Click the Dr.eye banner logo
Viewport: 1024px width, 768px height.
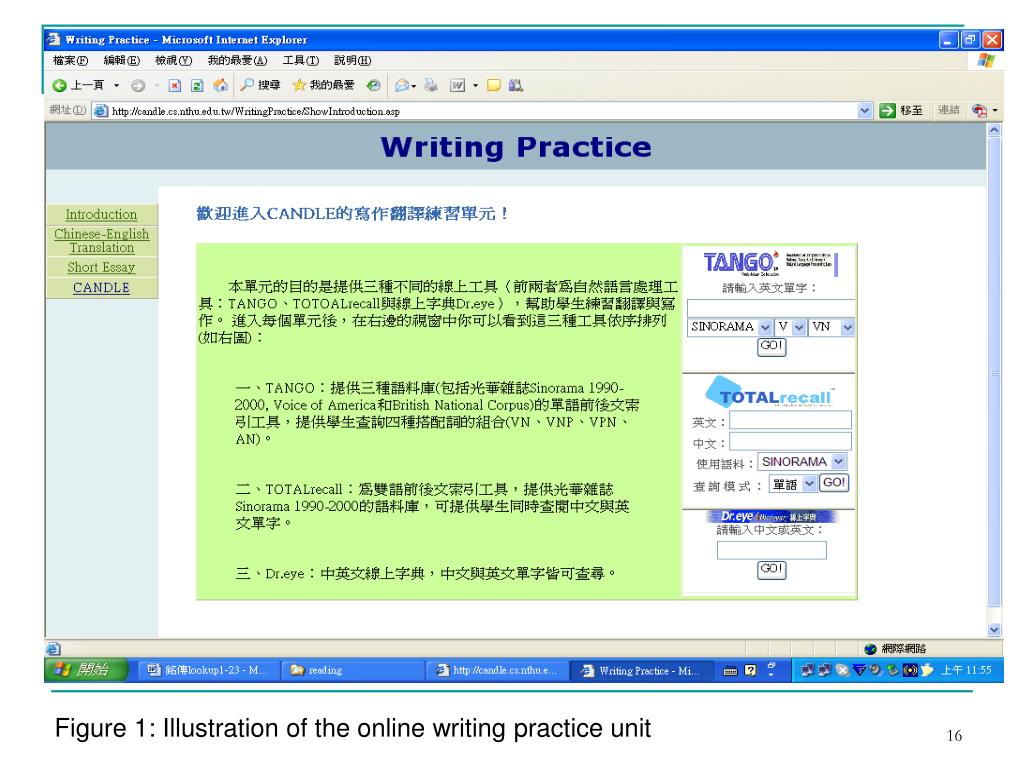click(772, 517)
